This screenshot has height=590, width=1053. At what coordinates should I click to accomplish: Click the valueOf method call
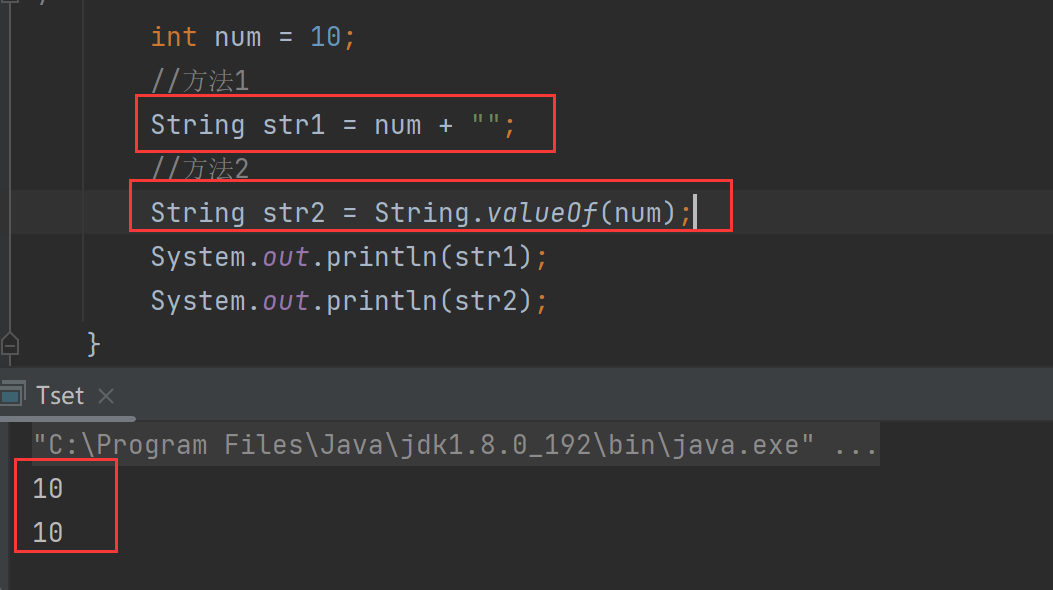(x=542, y=213)
